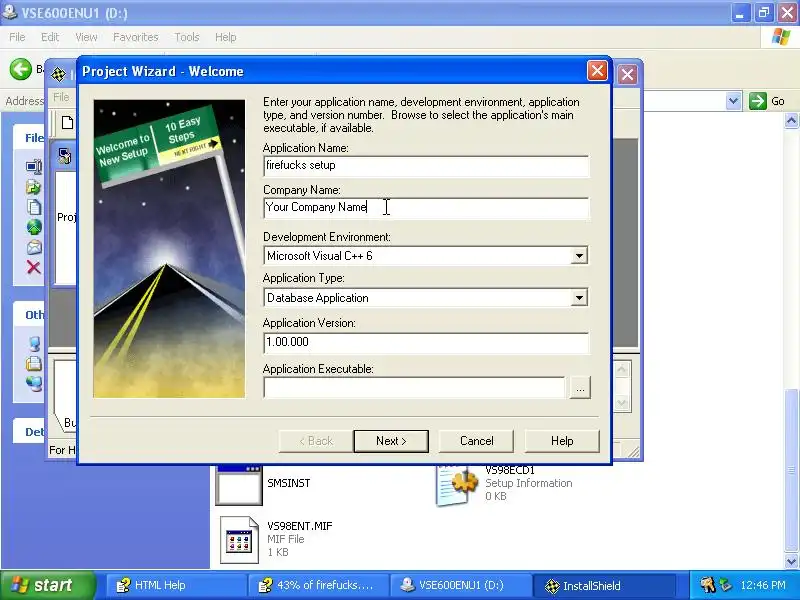Open Tools menu in Explorer
The height and width of the screenshot is (600, 800).
coord(187,37)
